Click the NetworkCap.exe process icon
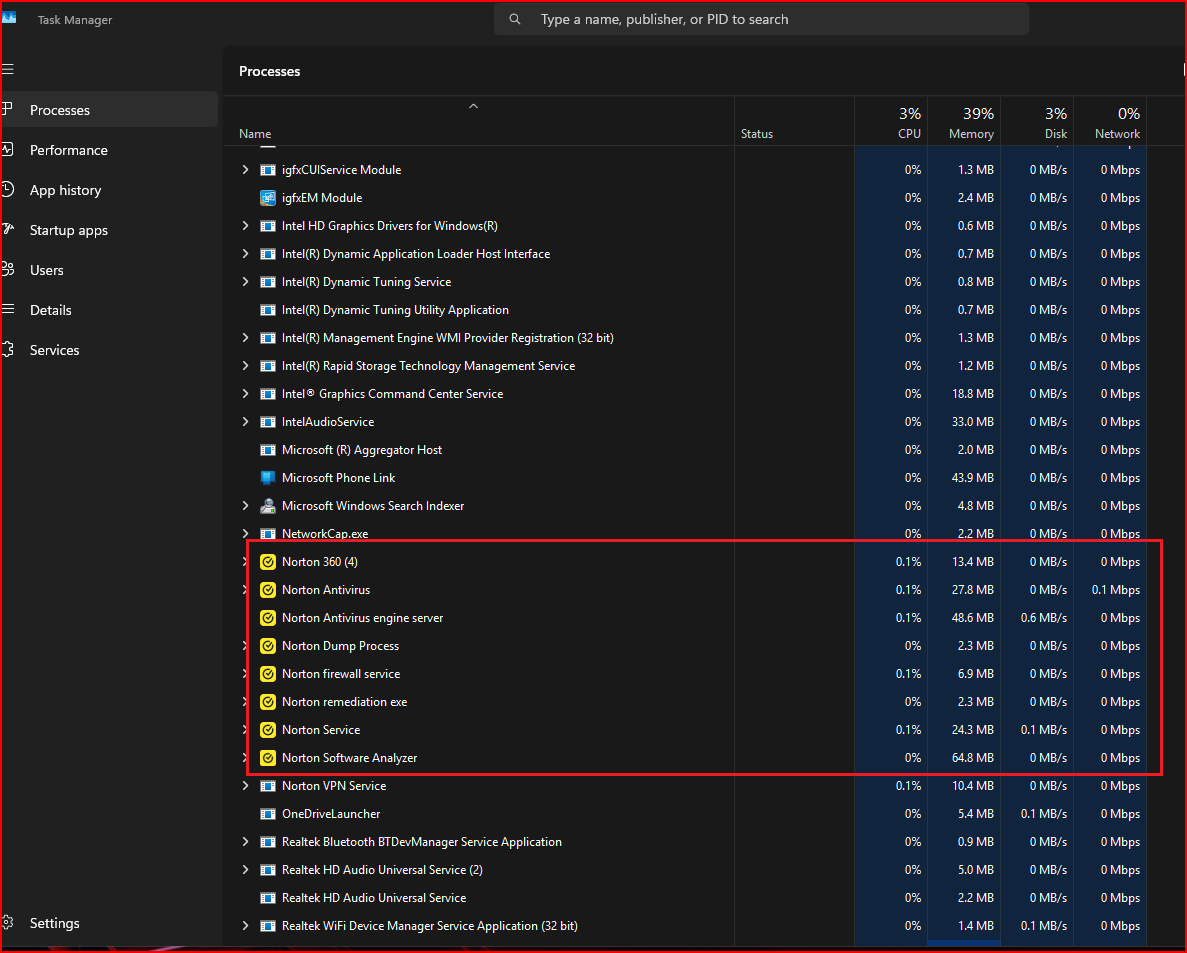Screen dimensions: 1187x953 (x=268, y=534)
